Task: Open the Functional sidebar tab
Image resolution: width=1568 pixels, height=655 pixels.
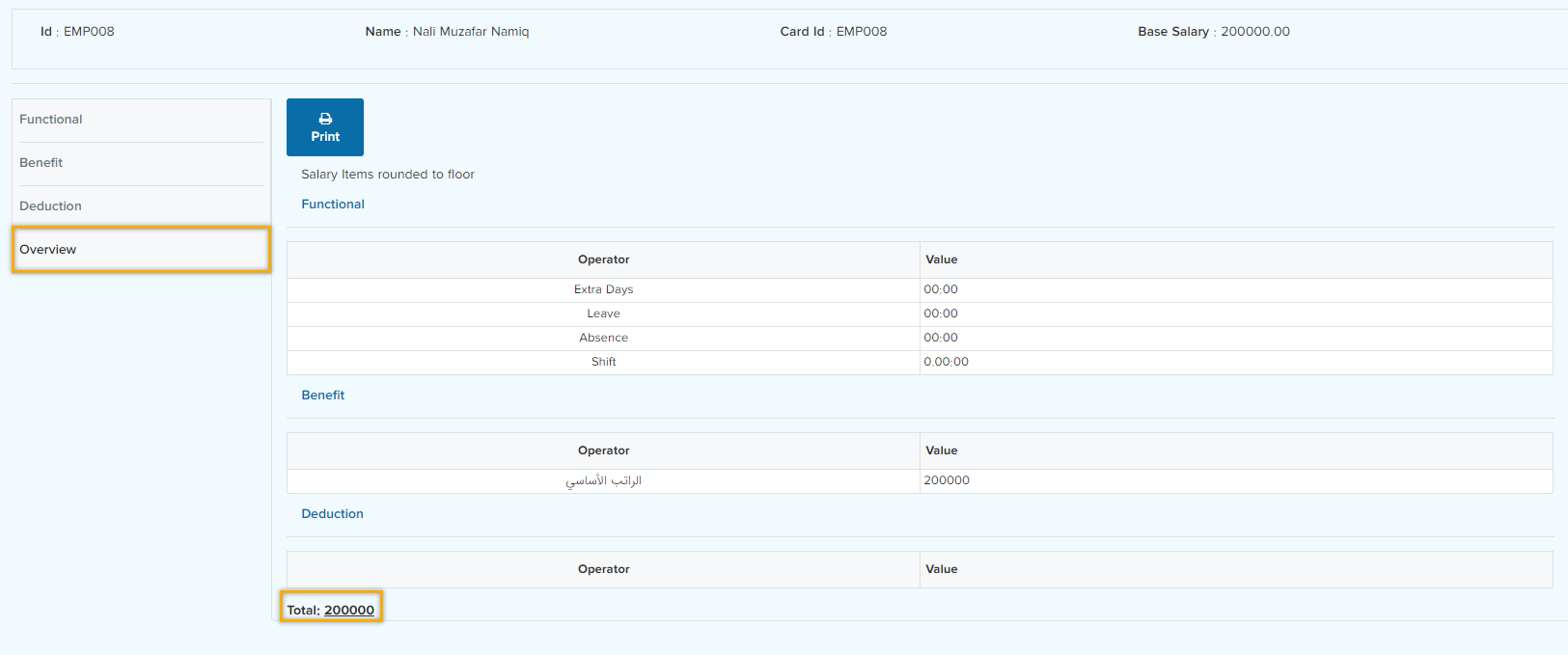Action: click(x=51, y=120)
